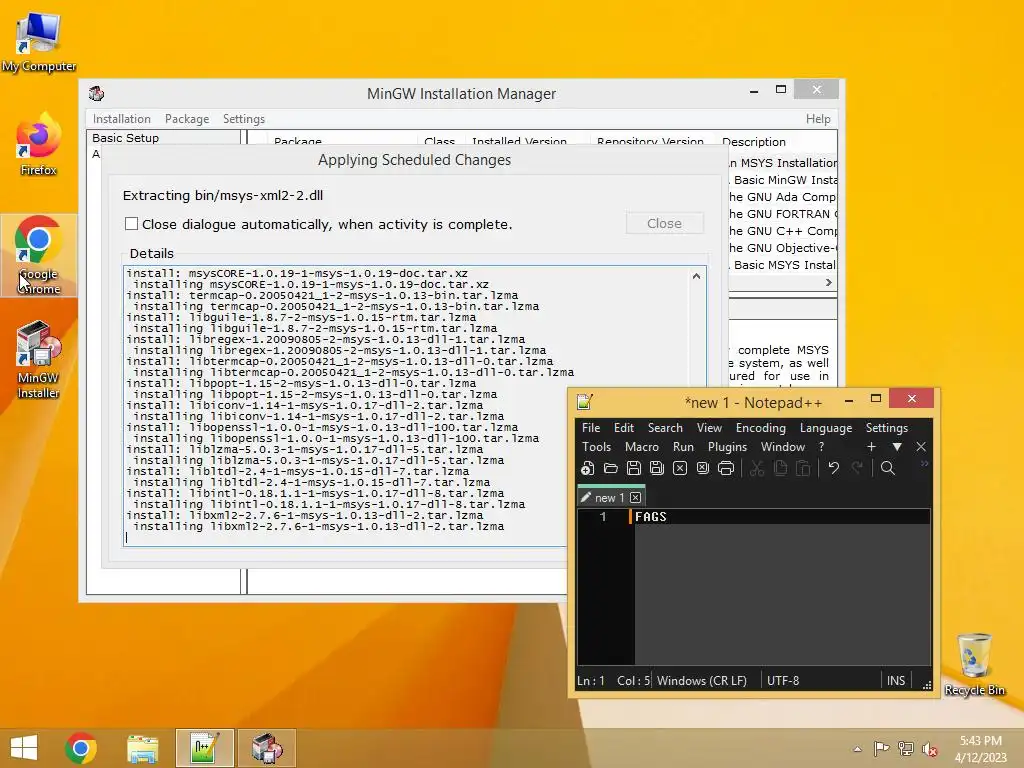Click the Close document toolbar icon in Notepad++
The image size is (1024, 768).
click(680, 468)
